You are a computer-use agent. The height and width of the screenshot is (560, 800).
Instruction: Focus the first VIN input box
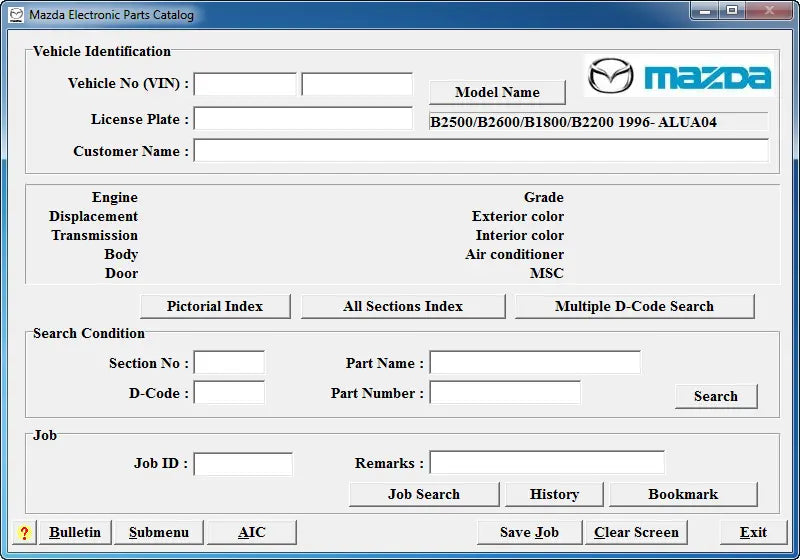point(245,84)
